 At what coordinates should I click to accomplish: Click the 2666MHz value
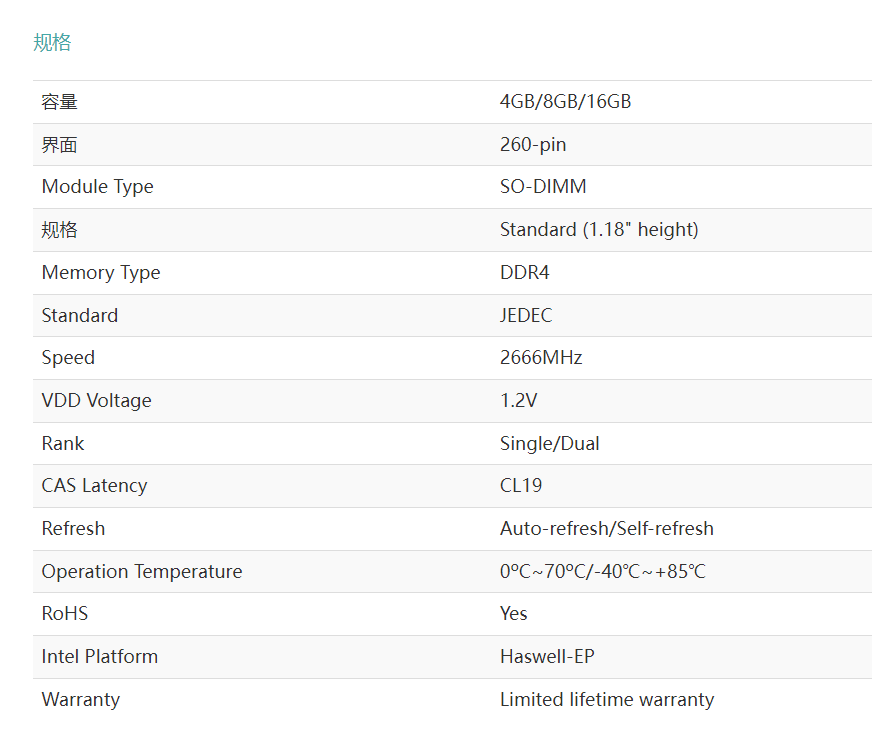click(x=541, y=358)
